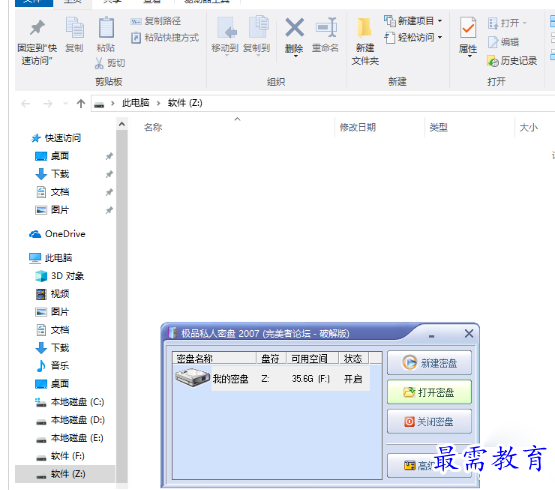Image resolution: width=555 pixels, height=490 pixels.
Task: Select OneDrive in the sidebar
Action: [57, 234]
